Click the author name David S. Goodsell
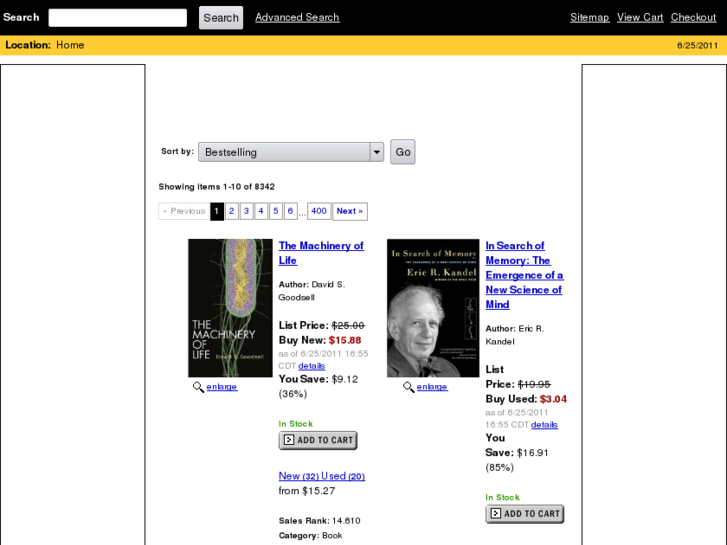727x545 pixels. pos(312,291)
